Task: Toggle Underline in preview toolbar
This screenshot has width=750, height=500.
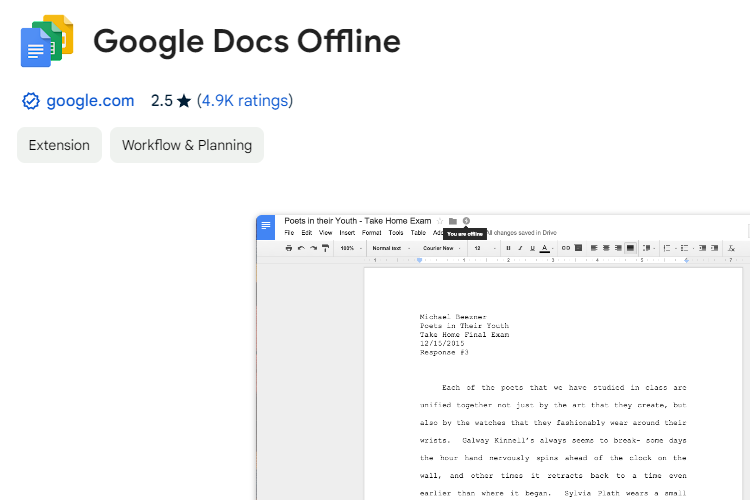Action: pos(532,248)
